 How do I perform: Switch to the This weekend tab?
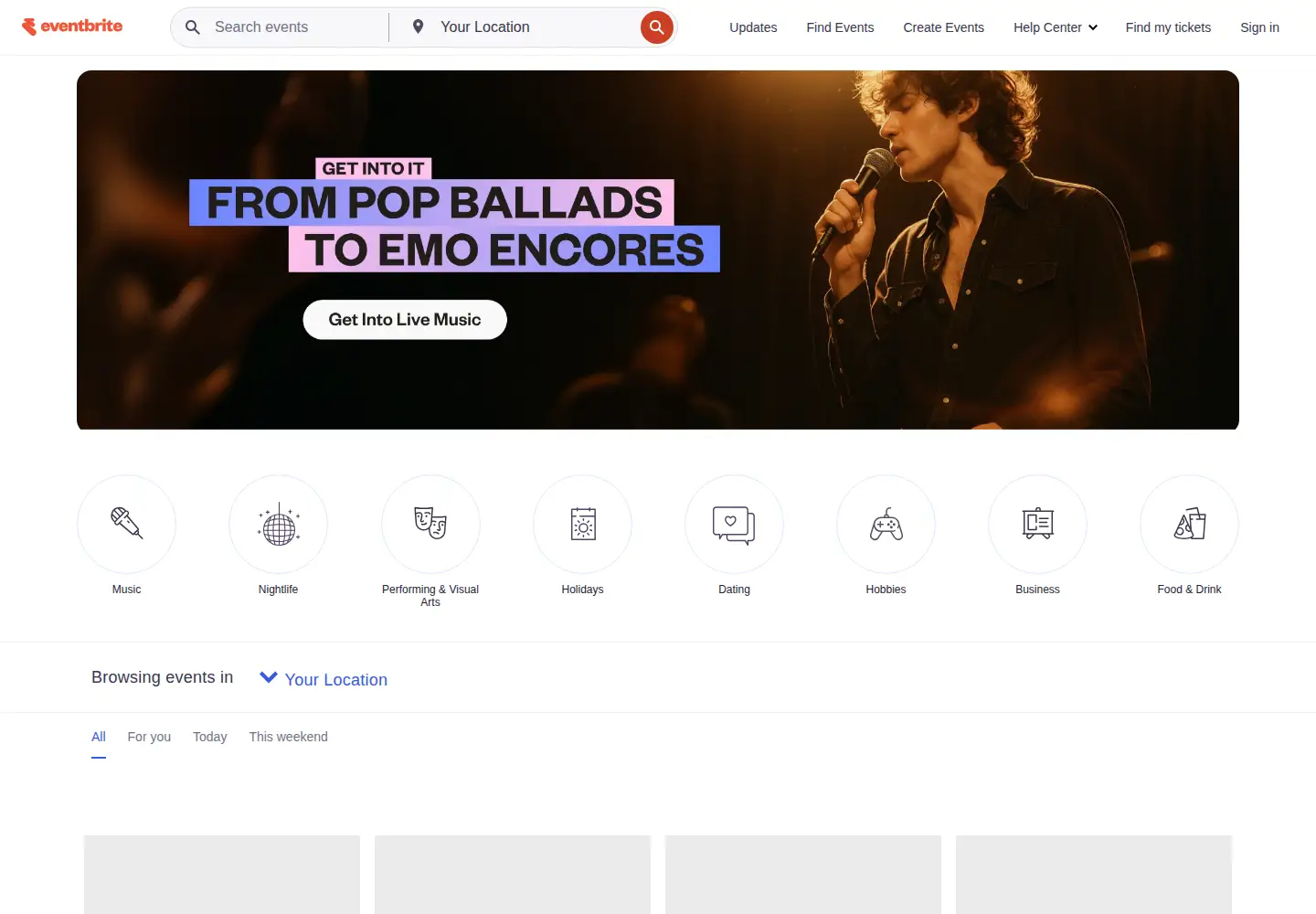coord(288,737)
